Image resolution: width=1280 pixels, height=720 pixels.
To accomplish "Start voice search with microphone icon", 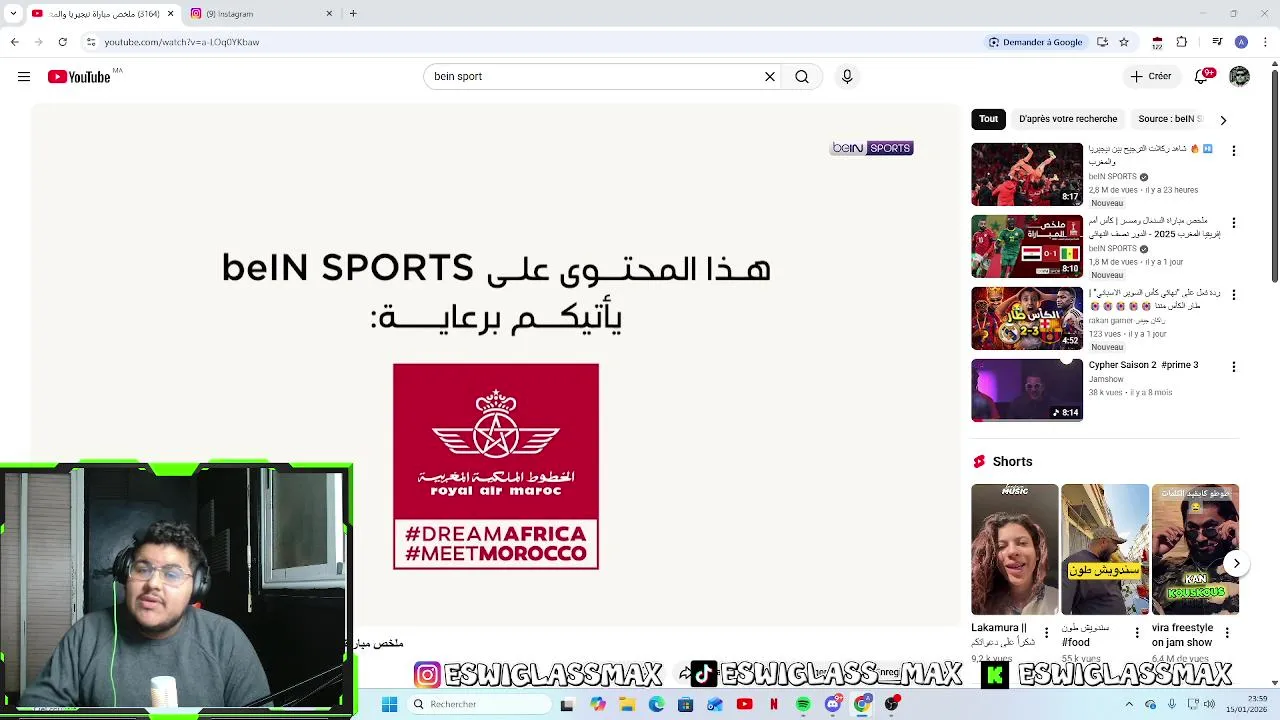I will (x=847, y=77).
